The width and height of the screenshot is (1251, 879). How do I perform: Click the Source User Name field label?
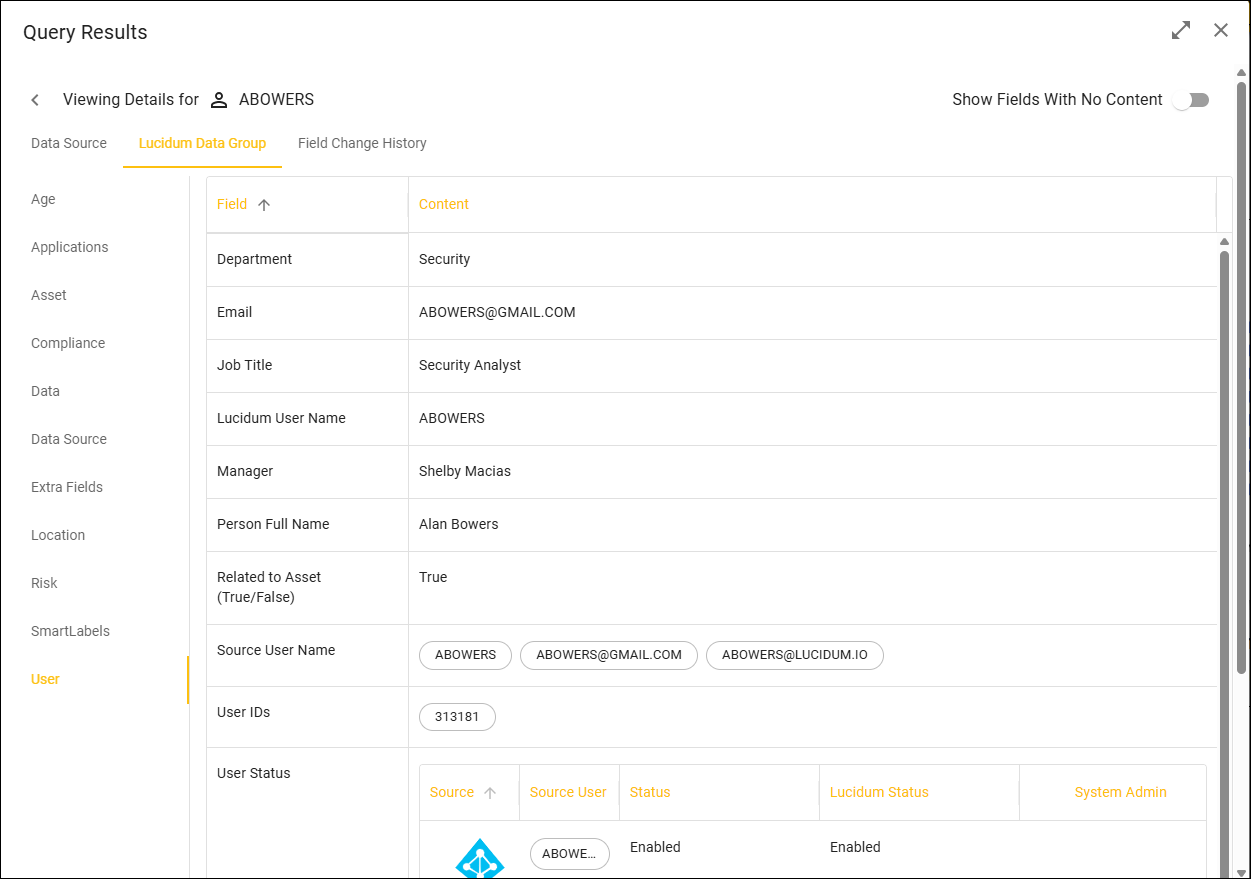pos(276,650)
